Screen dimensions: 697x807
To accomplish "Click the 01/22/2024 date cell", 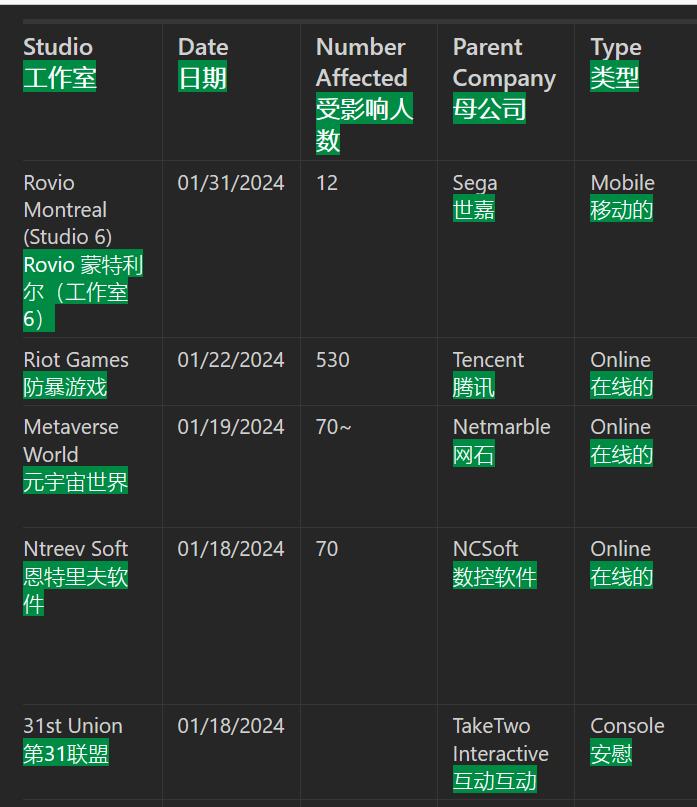I will (231, 360).
